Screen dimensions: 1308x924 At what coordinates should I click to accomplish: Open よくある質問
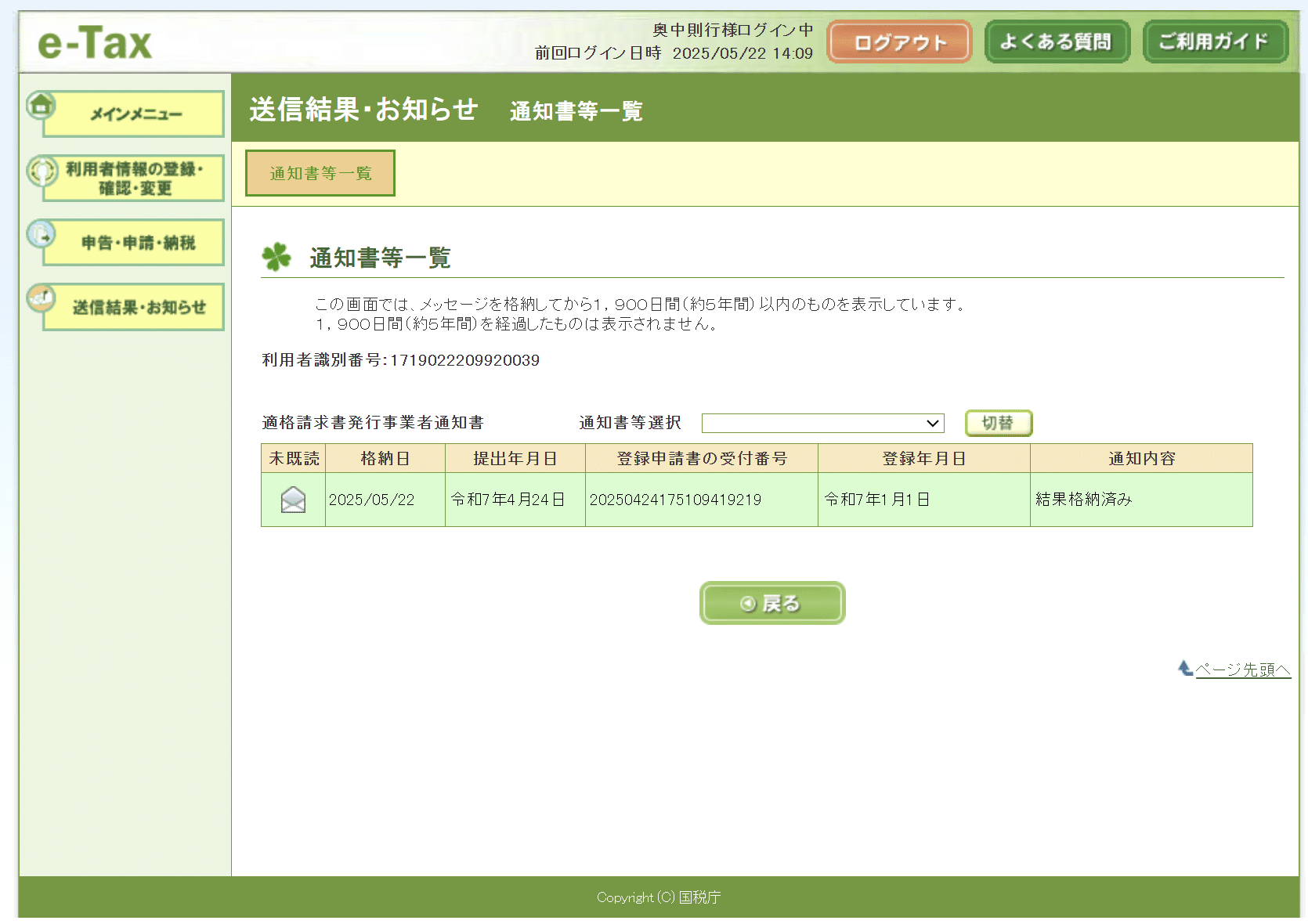click(x=1057, y=42)
